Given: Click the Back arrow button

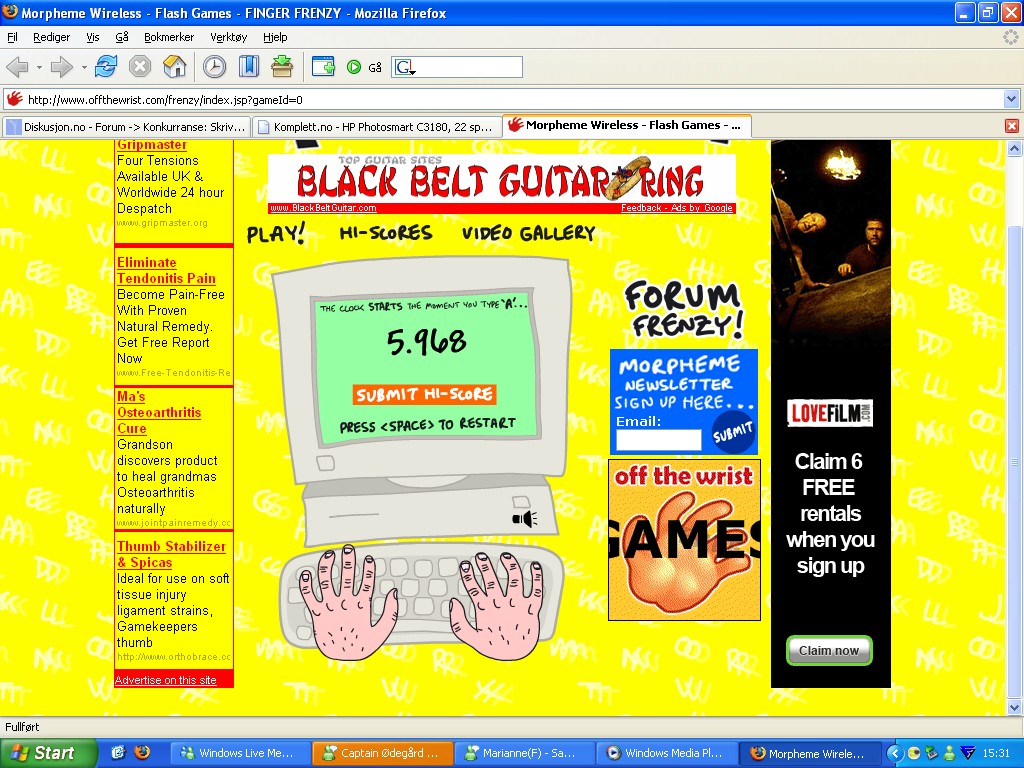Looking at the screenshot, I should [x=18, y=67].
